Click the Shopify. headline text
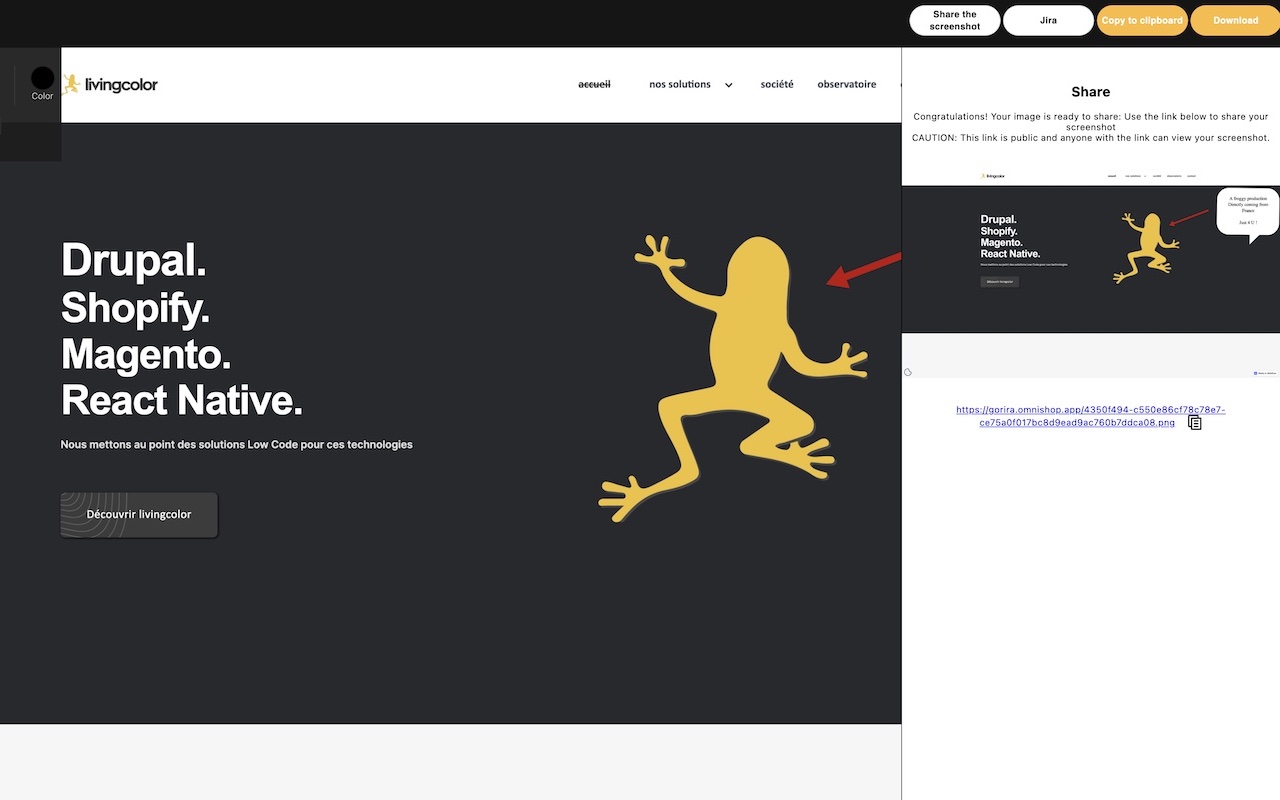 (135, 307)
